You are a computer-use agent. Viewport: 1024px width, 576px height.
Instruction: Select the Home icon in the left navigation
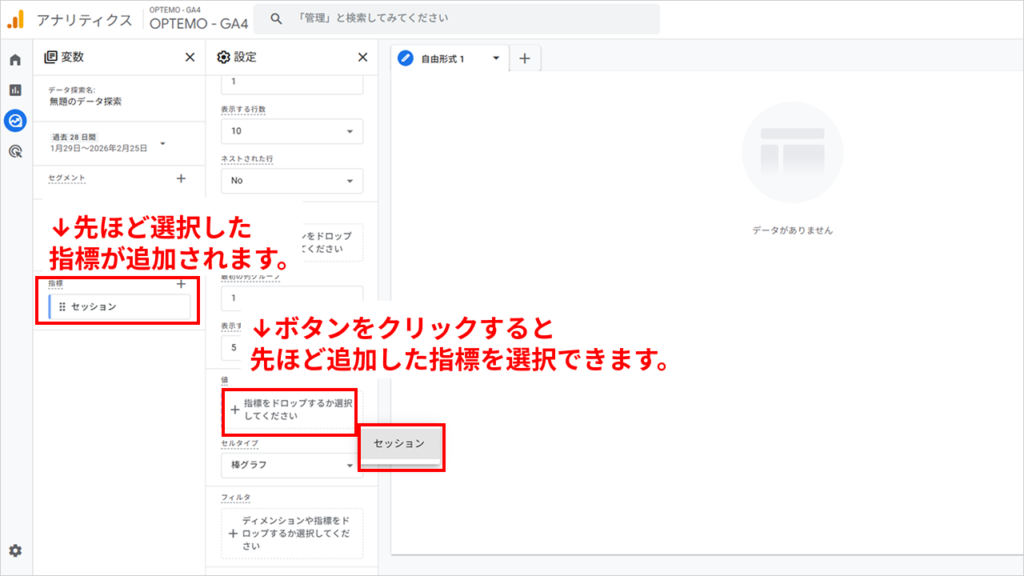click(17, 62)
